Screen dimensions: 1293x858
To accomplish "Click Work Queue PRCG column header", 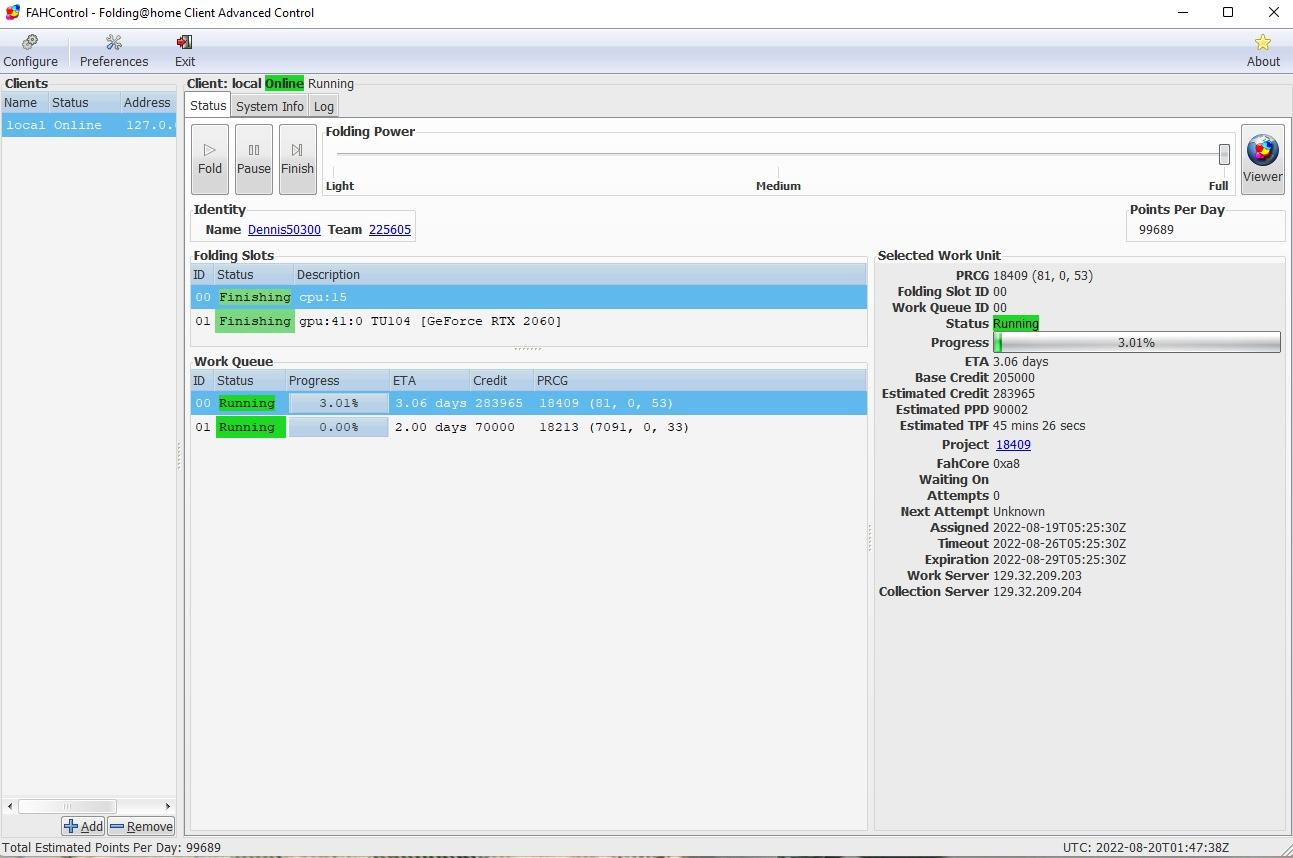I will pyautogui.click(x=700, y=381).
